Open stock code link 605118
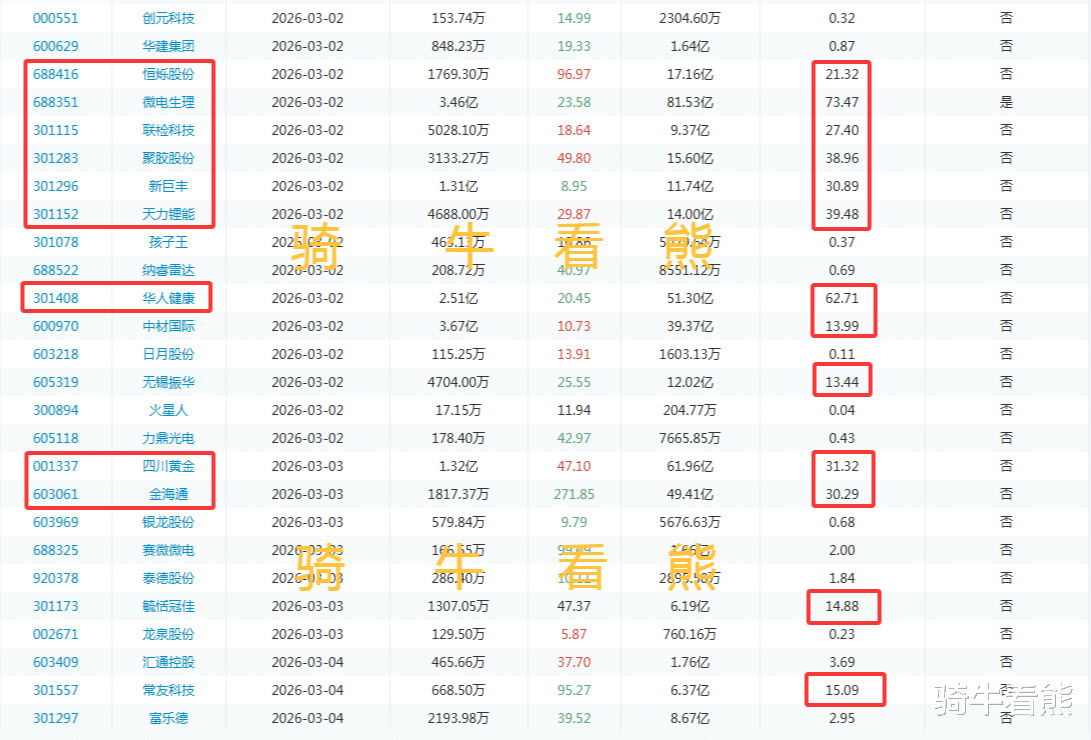The height and width of the screenshot is (740, 1091). pos(56,438)
